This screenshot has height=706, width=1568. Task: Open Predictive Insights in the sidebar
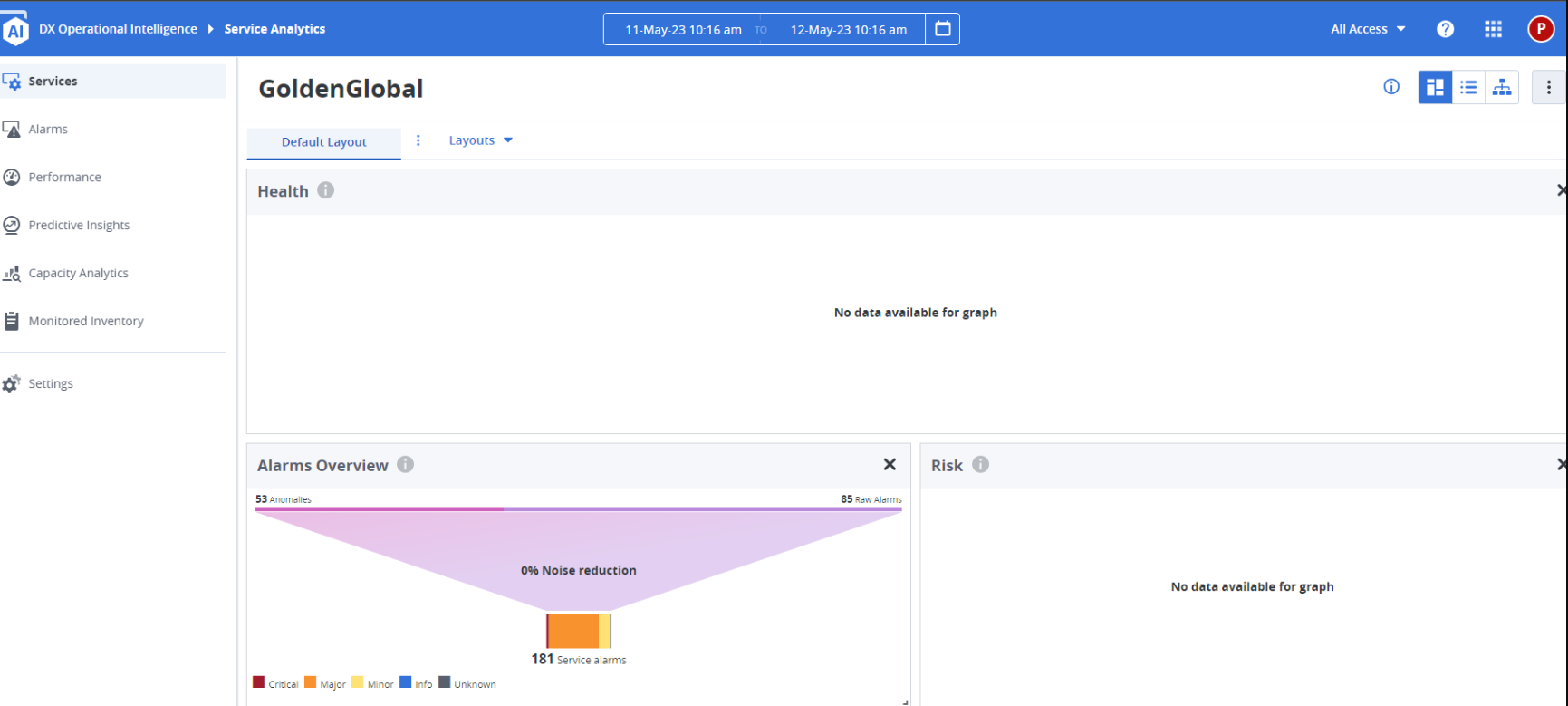click(79, 225)
